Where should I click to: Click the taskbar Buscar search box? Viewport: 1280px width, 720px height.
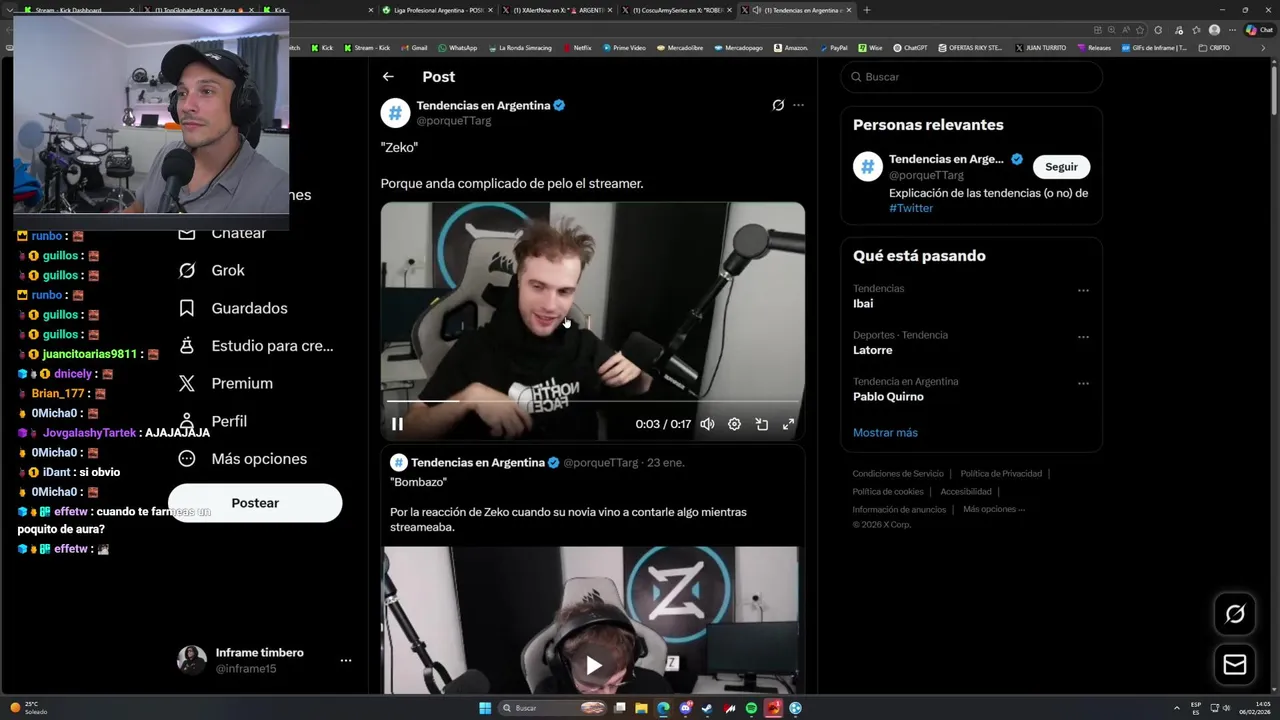[x=554, y=708]
